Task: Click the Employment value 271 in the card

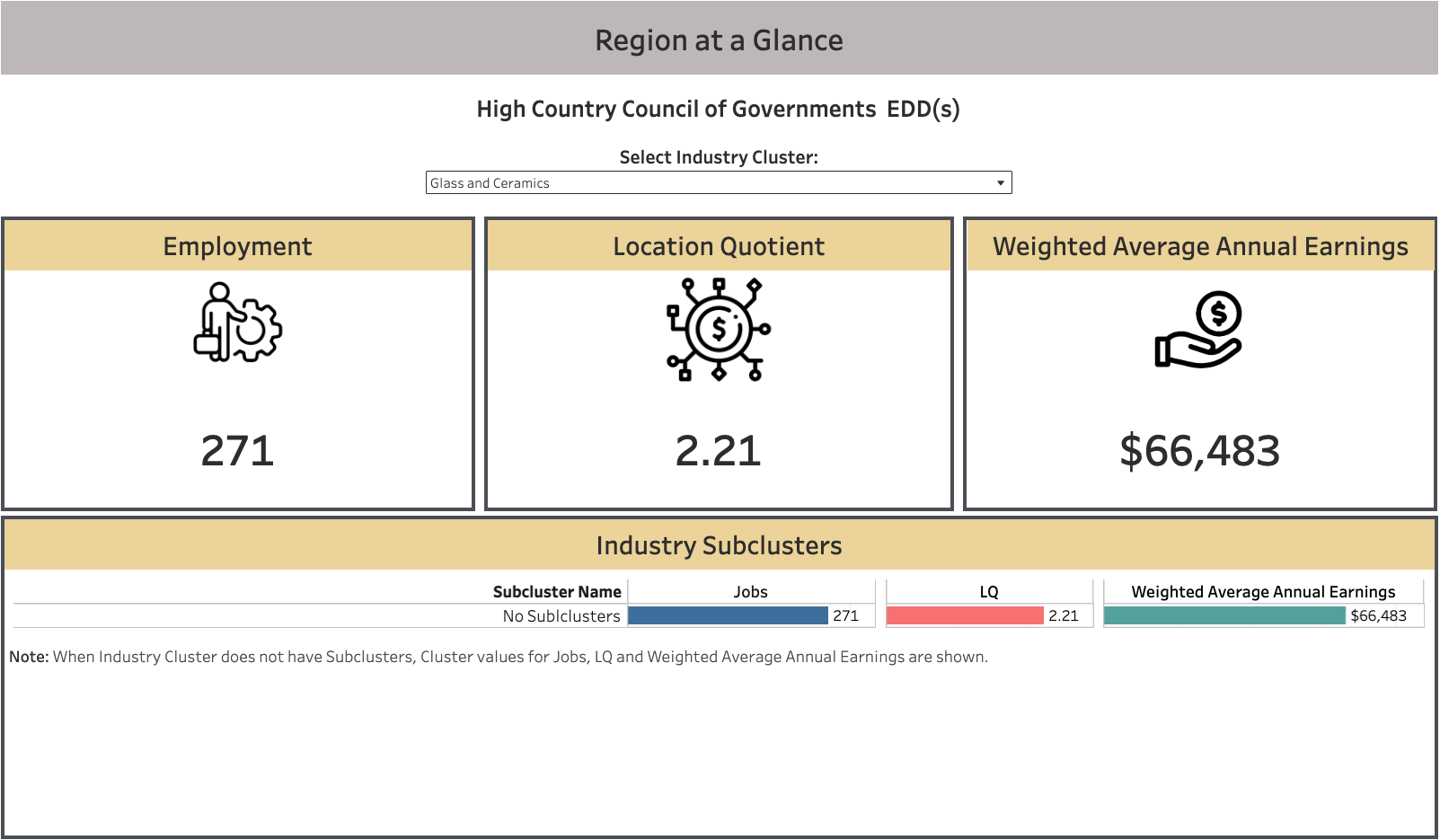Action: tap(237, 451)
